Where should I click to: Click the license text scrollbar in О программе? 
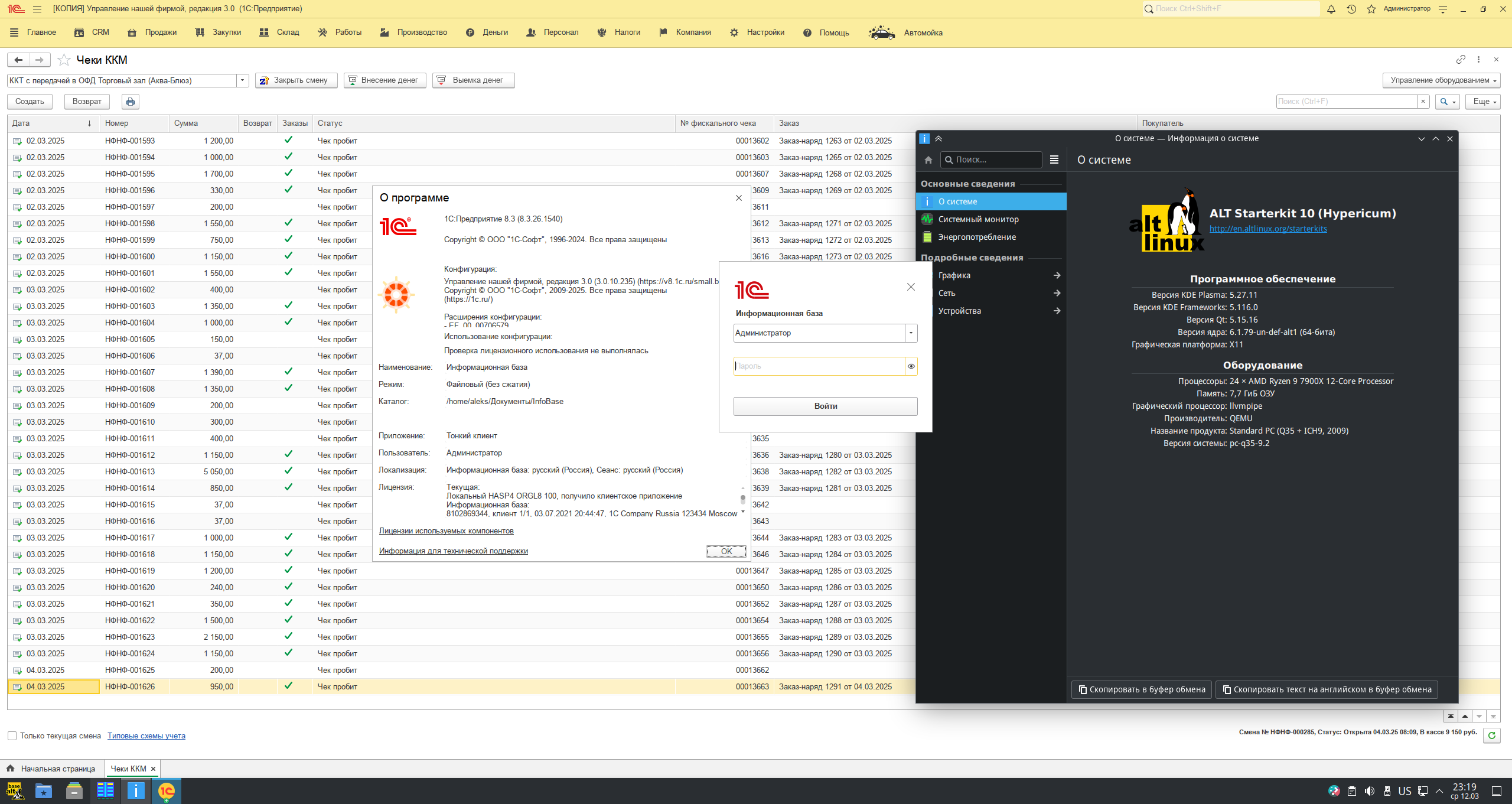tap(742, 500)
